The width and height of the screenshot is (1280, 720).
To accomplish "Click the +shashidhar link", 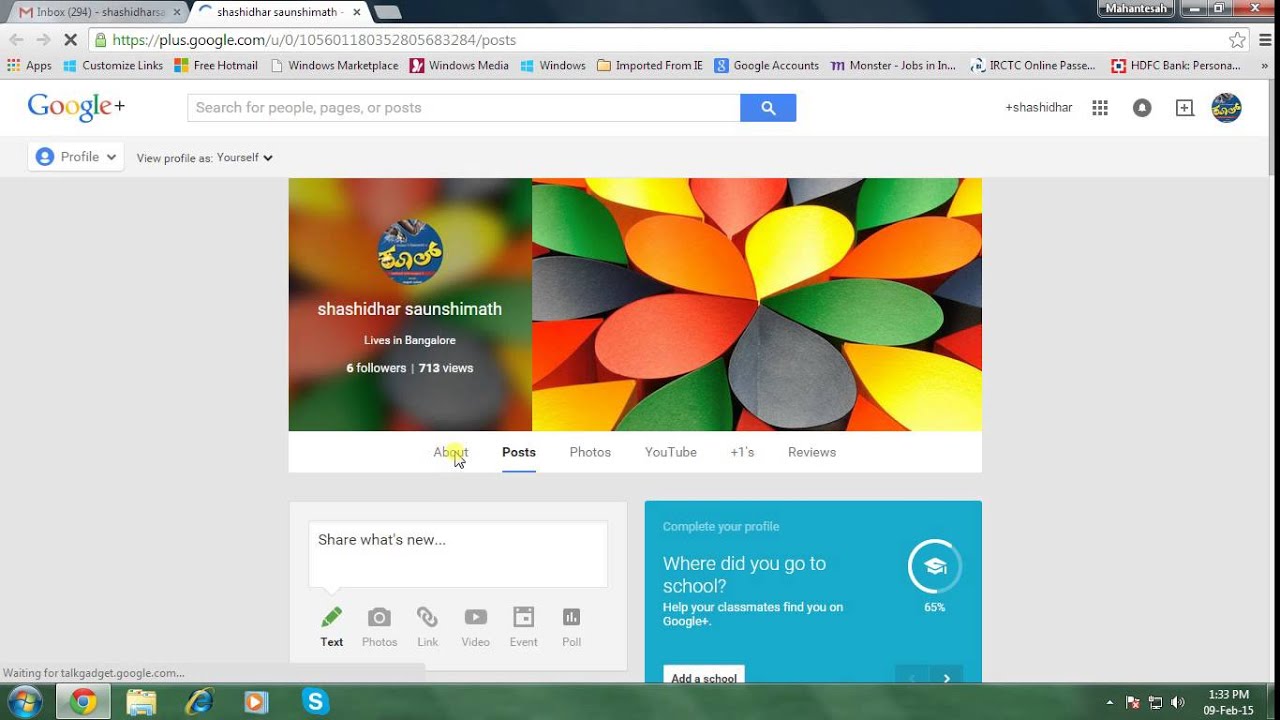I will 1039,108.
